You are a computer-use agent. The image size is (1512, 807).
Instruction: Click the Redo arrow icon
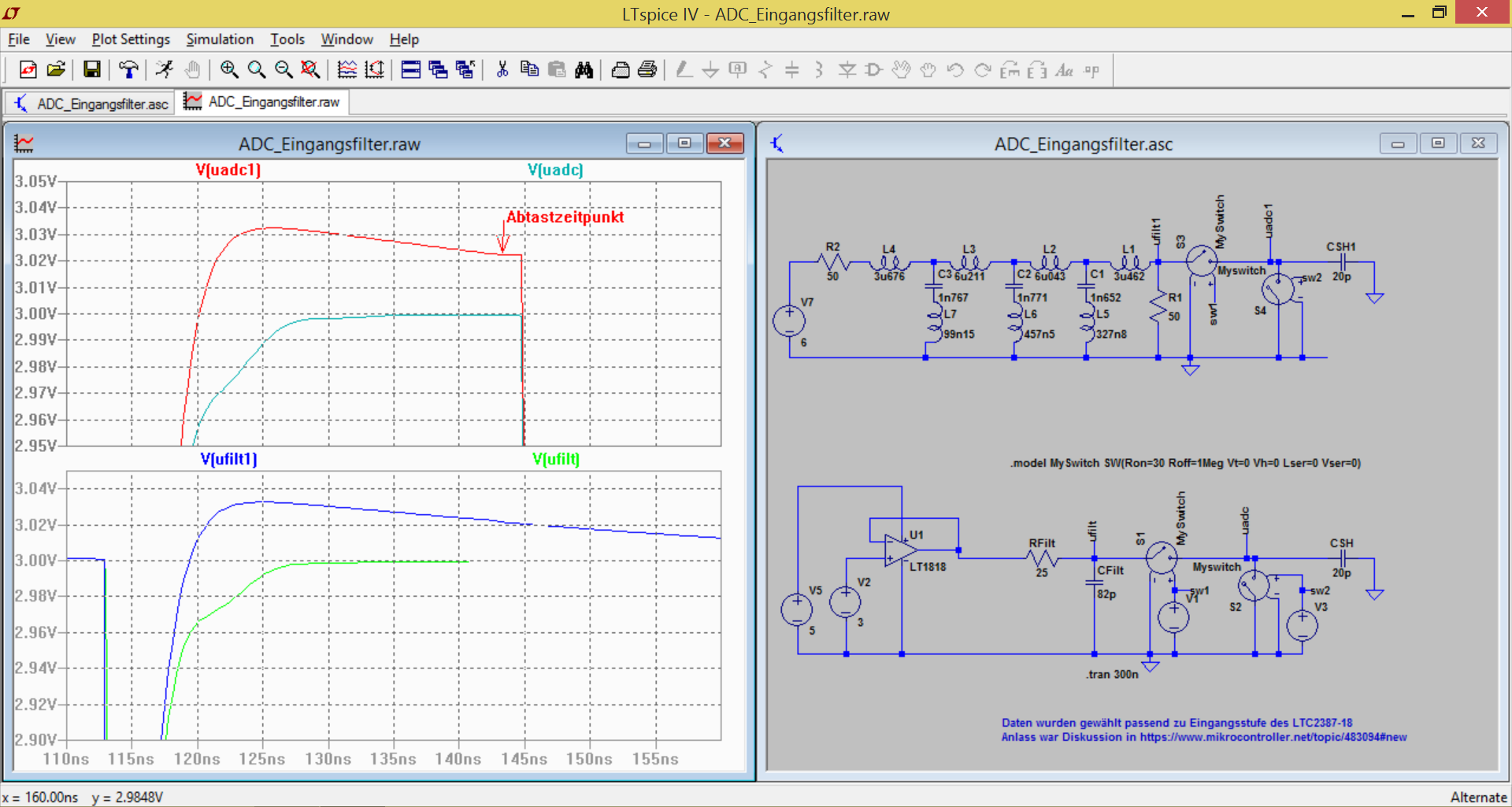point(983,70)
